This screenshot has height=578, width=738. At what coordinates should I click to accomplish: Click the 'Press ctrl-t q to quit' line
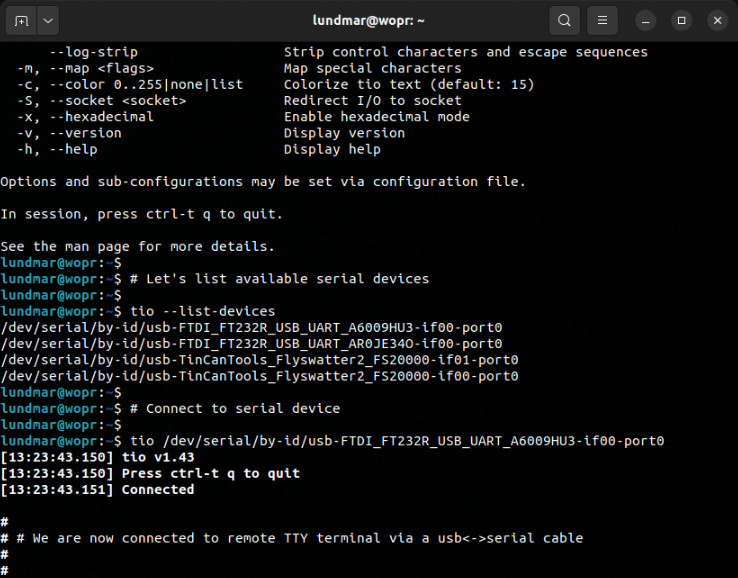211,473
